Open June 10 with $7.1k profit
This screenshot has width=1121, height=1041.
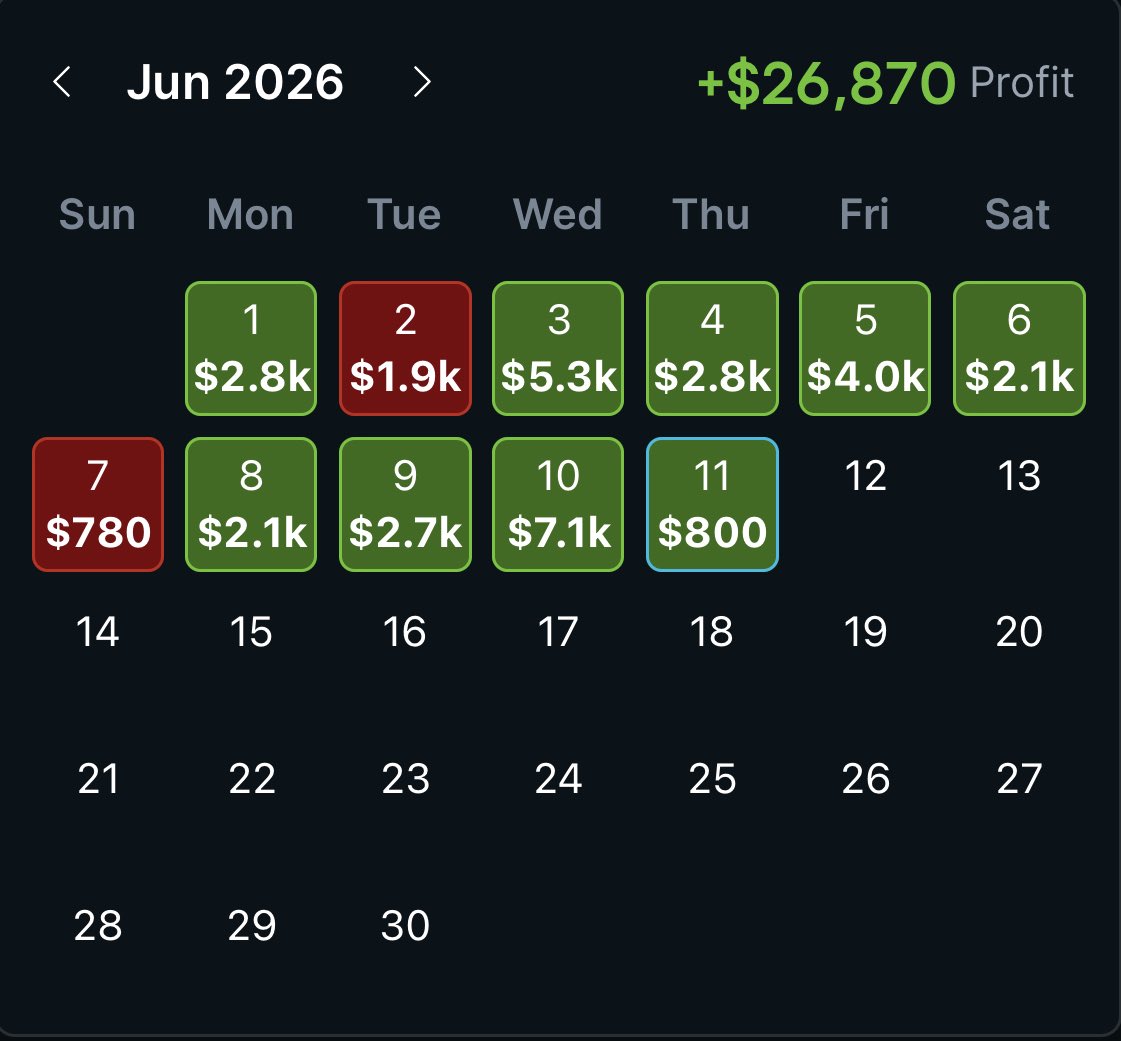pyautogui.click(x=558, y=504)
